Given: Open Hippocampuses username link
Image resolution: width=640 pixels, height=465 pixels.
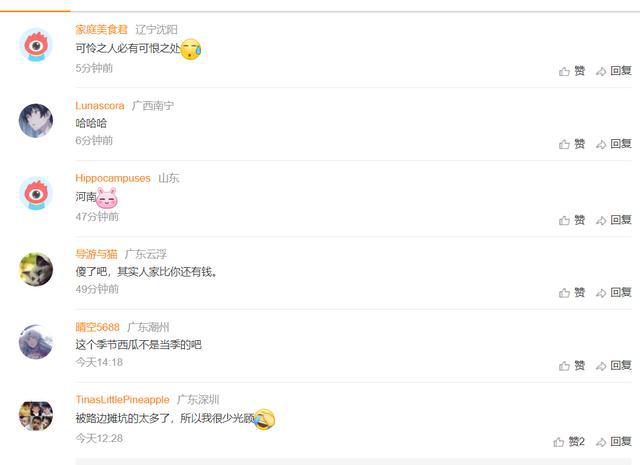Looking at the screenshot, I should click(113, 178).
